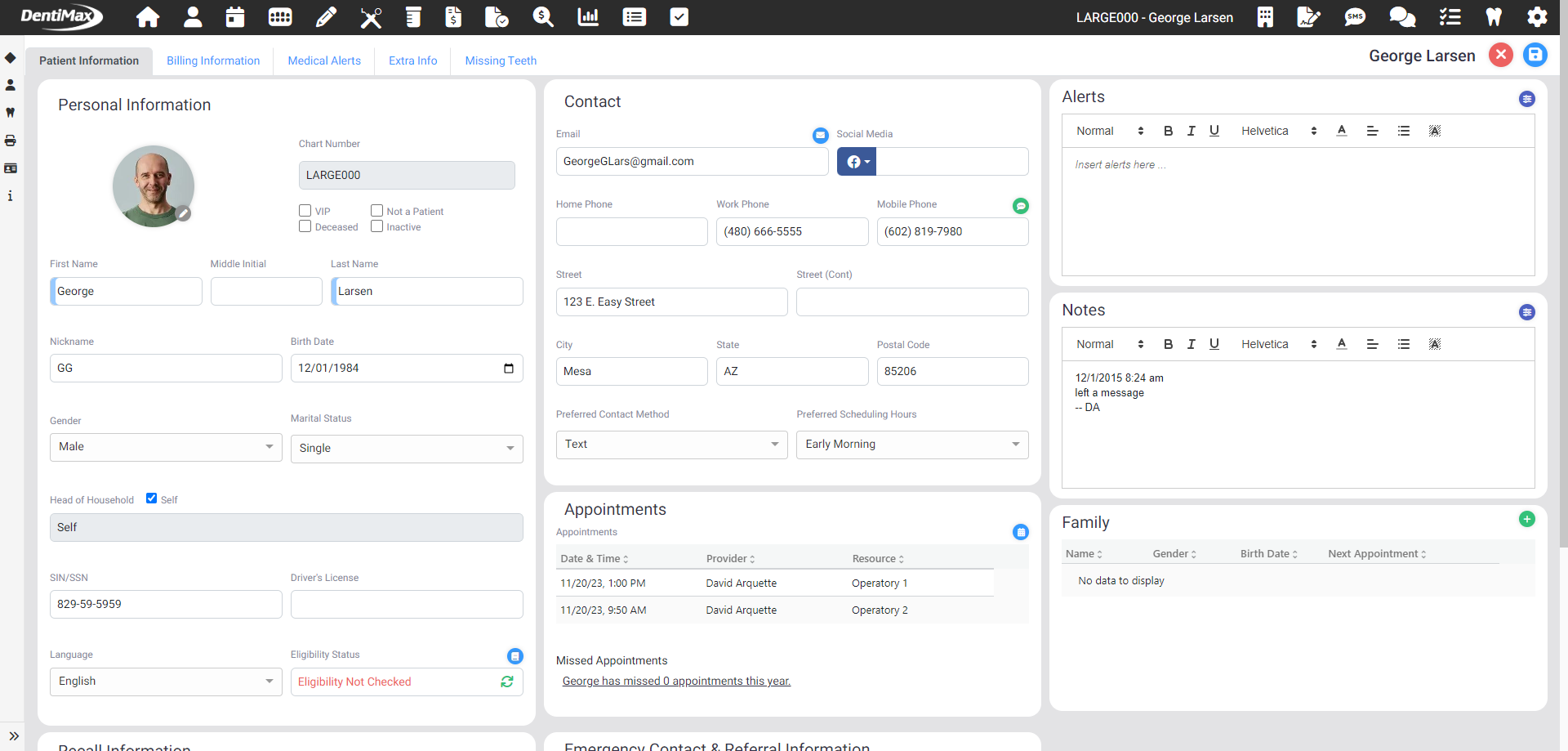Uncheck the Self head of household box
The width and height of the screenshot is (1568, 751).
151,497
